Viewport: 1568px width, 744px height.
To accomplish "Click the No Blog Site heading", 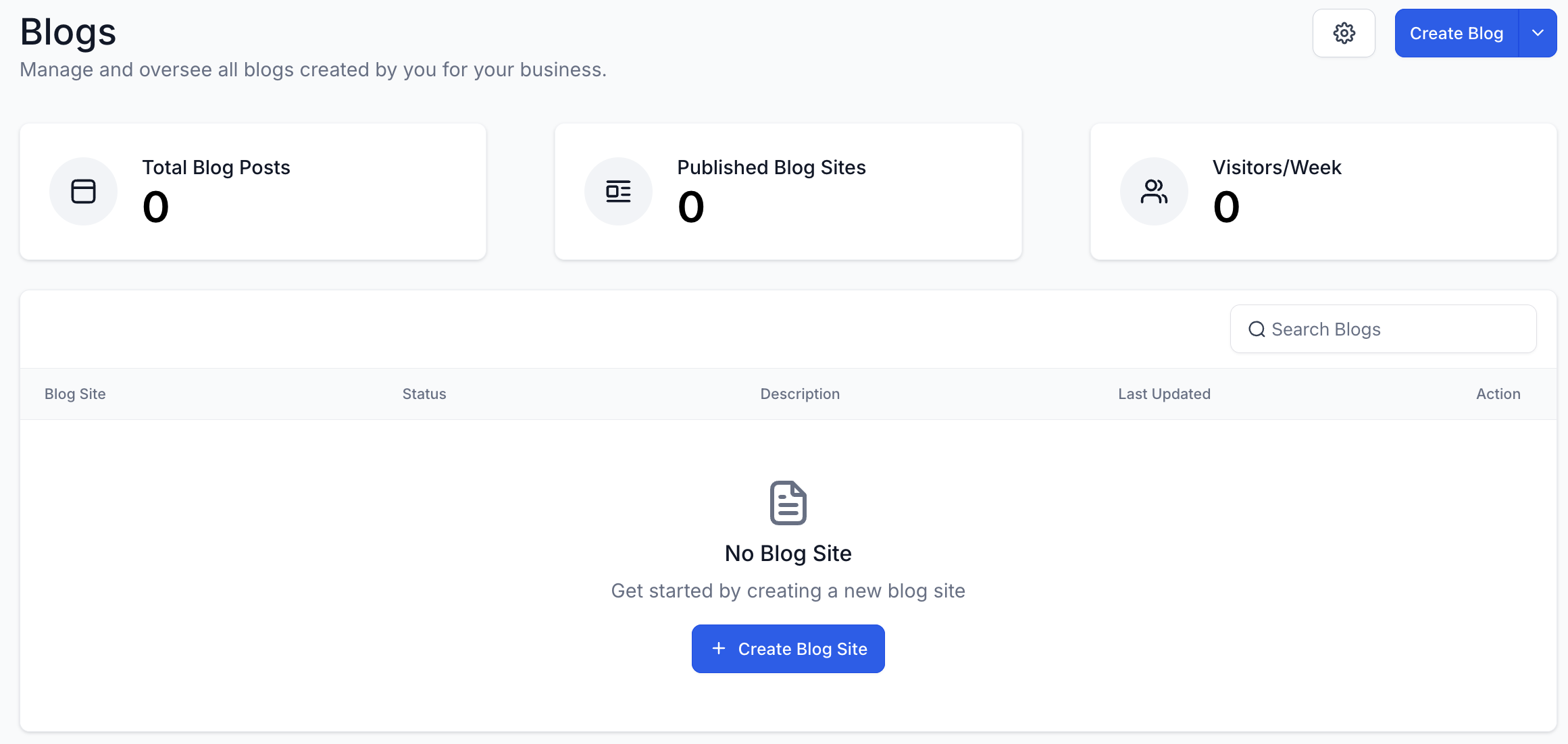I will (x=788, y=554).
